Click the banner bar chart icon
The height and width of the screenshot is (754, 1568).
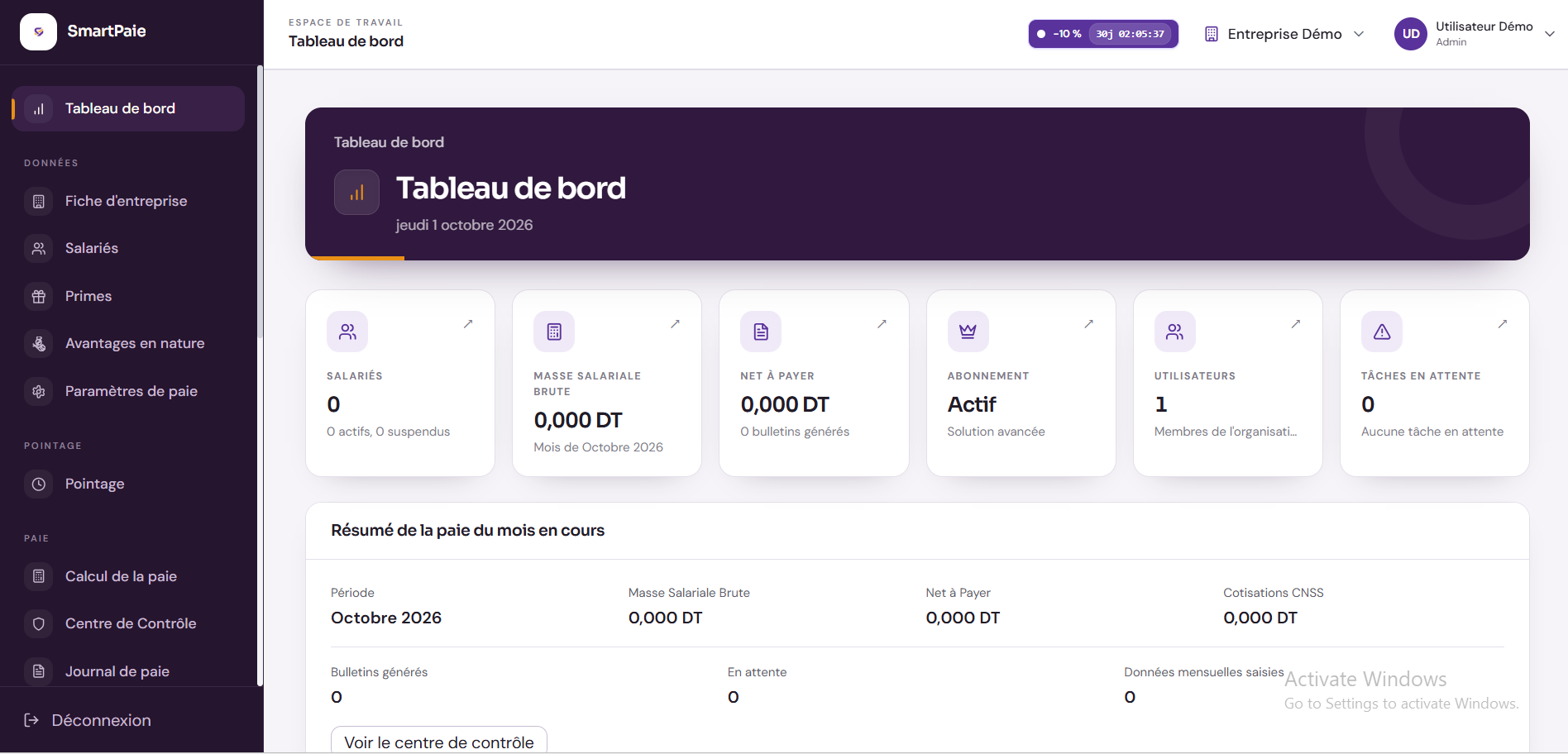click(356, 193)
